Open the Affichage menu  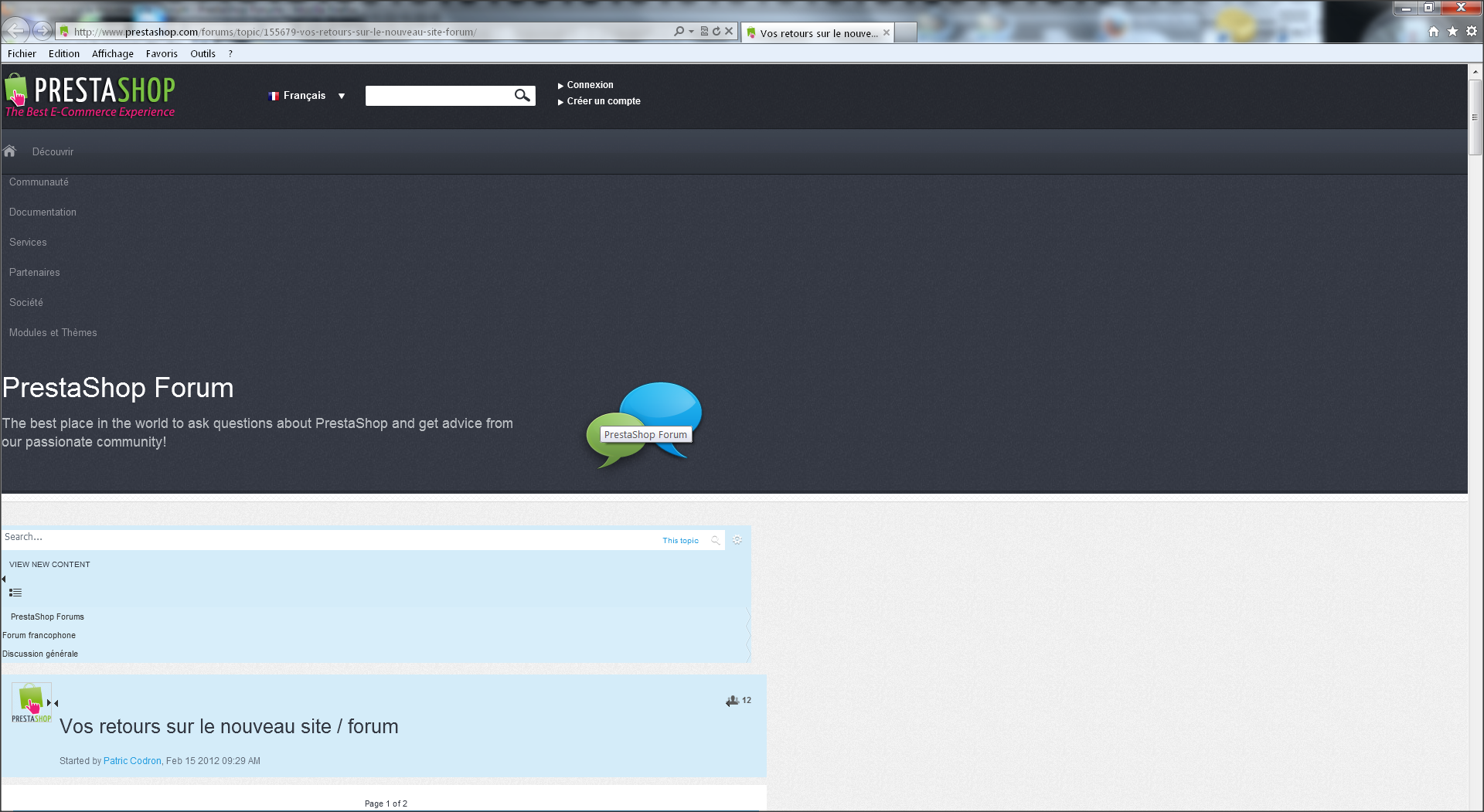(x=113, y=54)
